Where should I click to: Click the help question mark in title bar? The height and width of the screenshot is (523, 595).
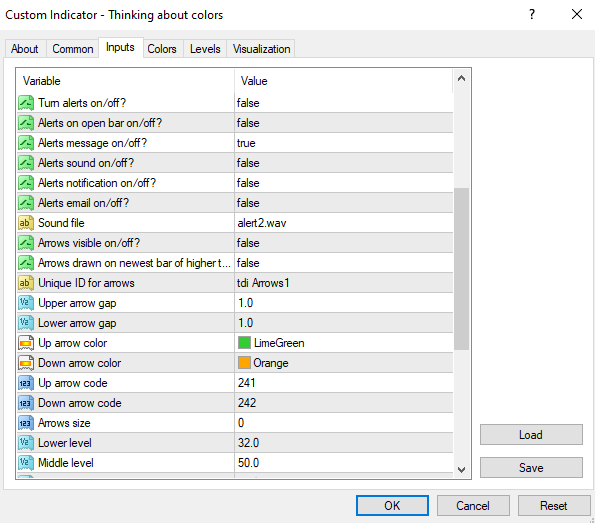point(532,14)
